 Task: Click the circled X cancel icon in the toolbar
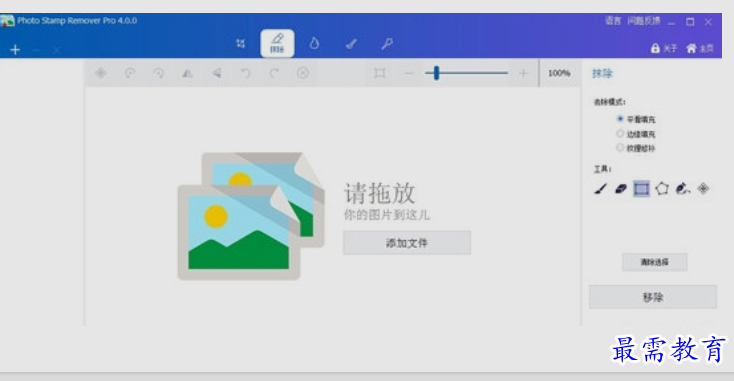[x=303, y=73]
